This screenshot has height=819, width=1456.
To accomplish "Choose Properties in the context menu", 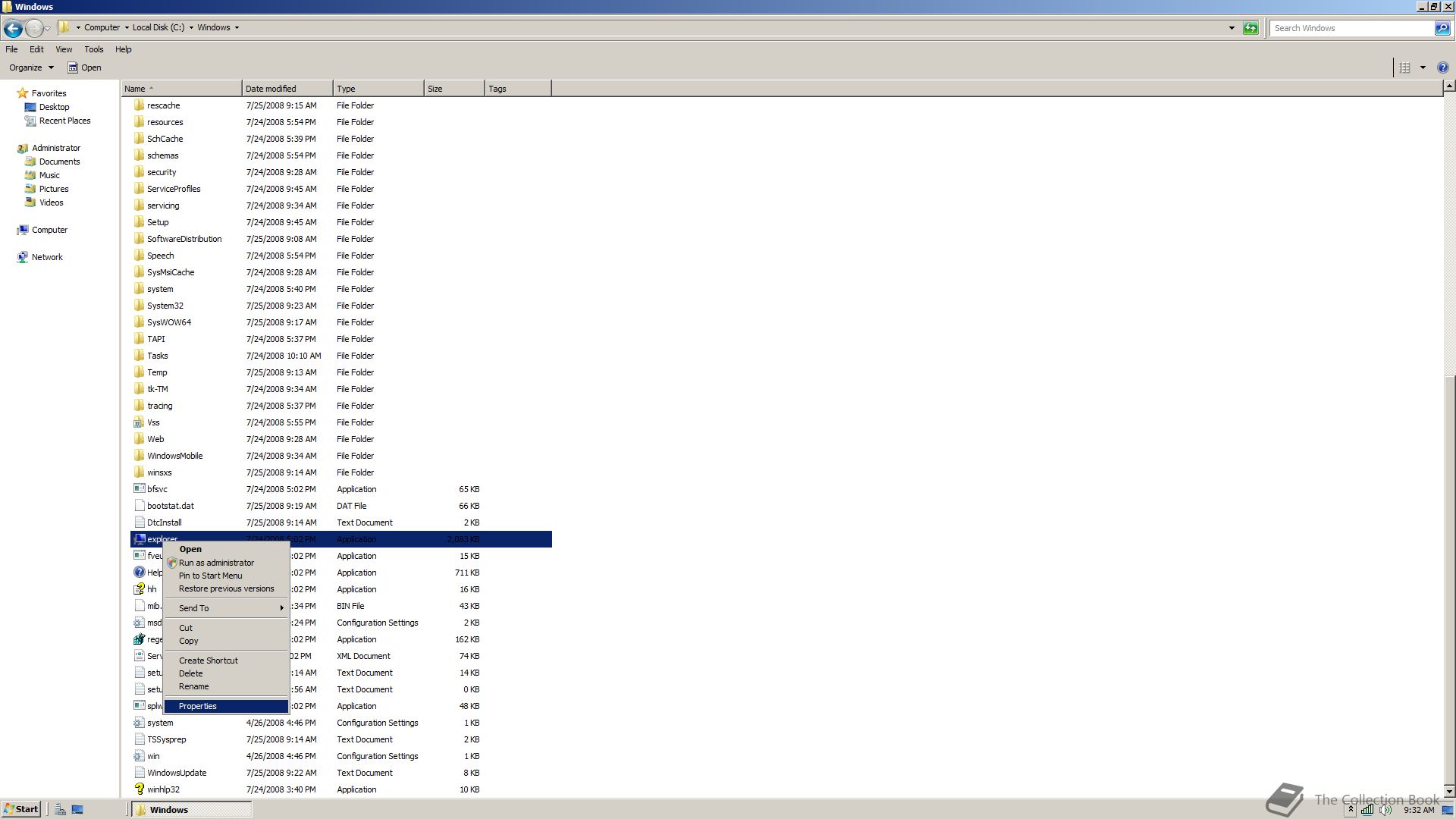I will 227,706.
